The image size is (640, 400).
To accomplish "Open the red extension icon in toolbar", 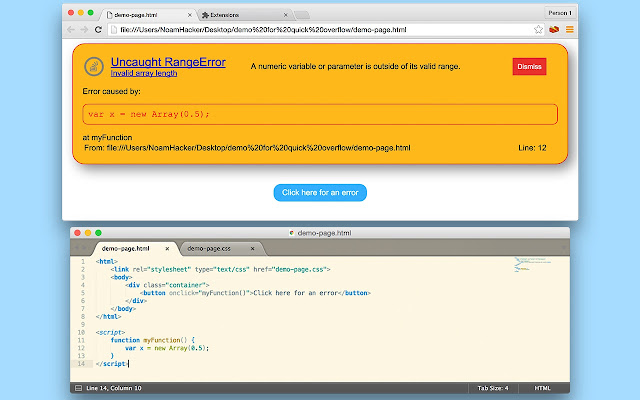I will pyautogui.click(x=554, y=29).
